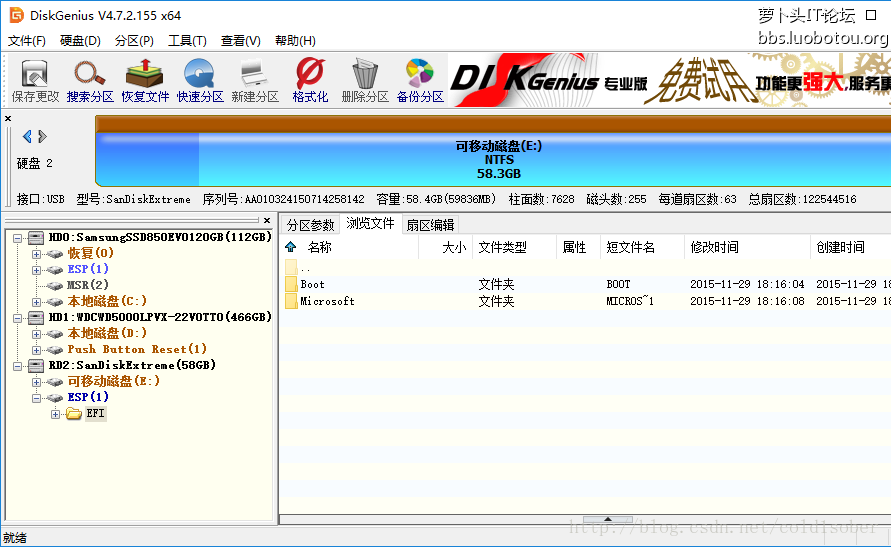Screen dimensions: 891x547
Task: Select 本地磁盘(C:) in the tree
Action: click(x=107, y=301)
